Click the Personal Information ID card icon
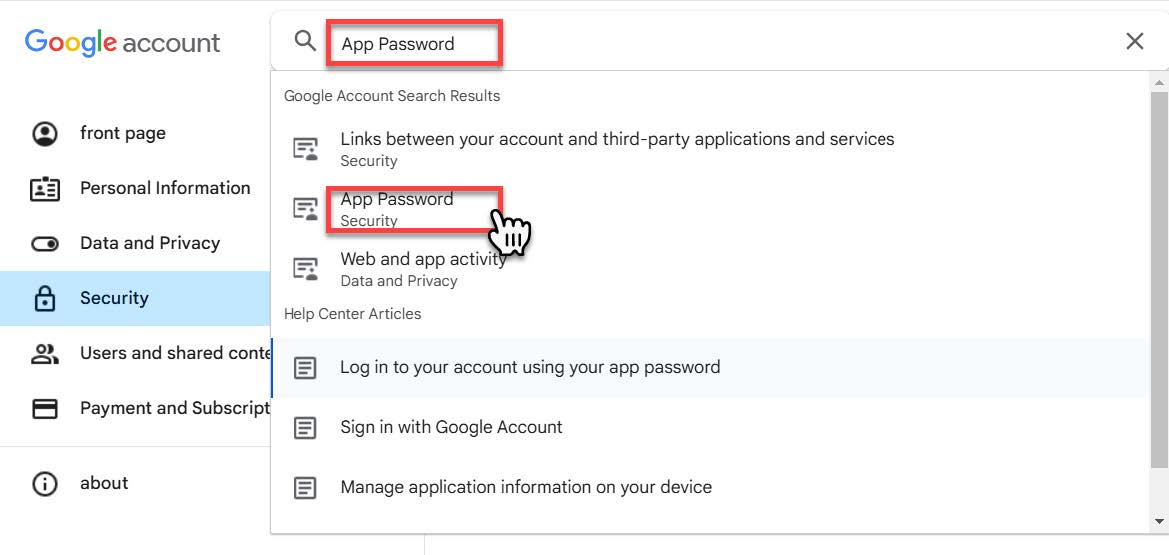This screenshot has height=555, width=1169. (x=45, y=189)
